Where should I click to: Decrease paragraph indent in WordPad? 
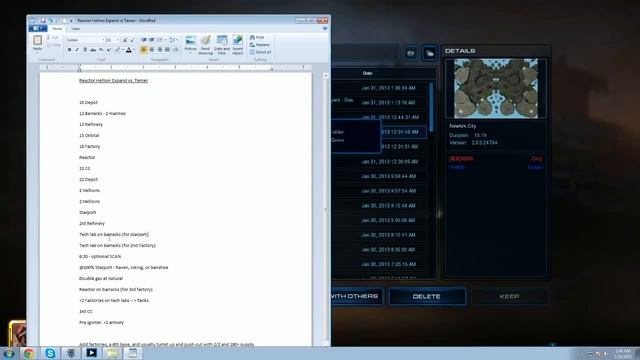pos(144,40)
